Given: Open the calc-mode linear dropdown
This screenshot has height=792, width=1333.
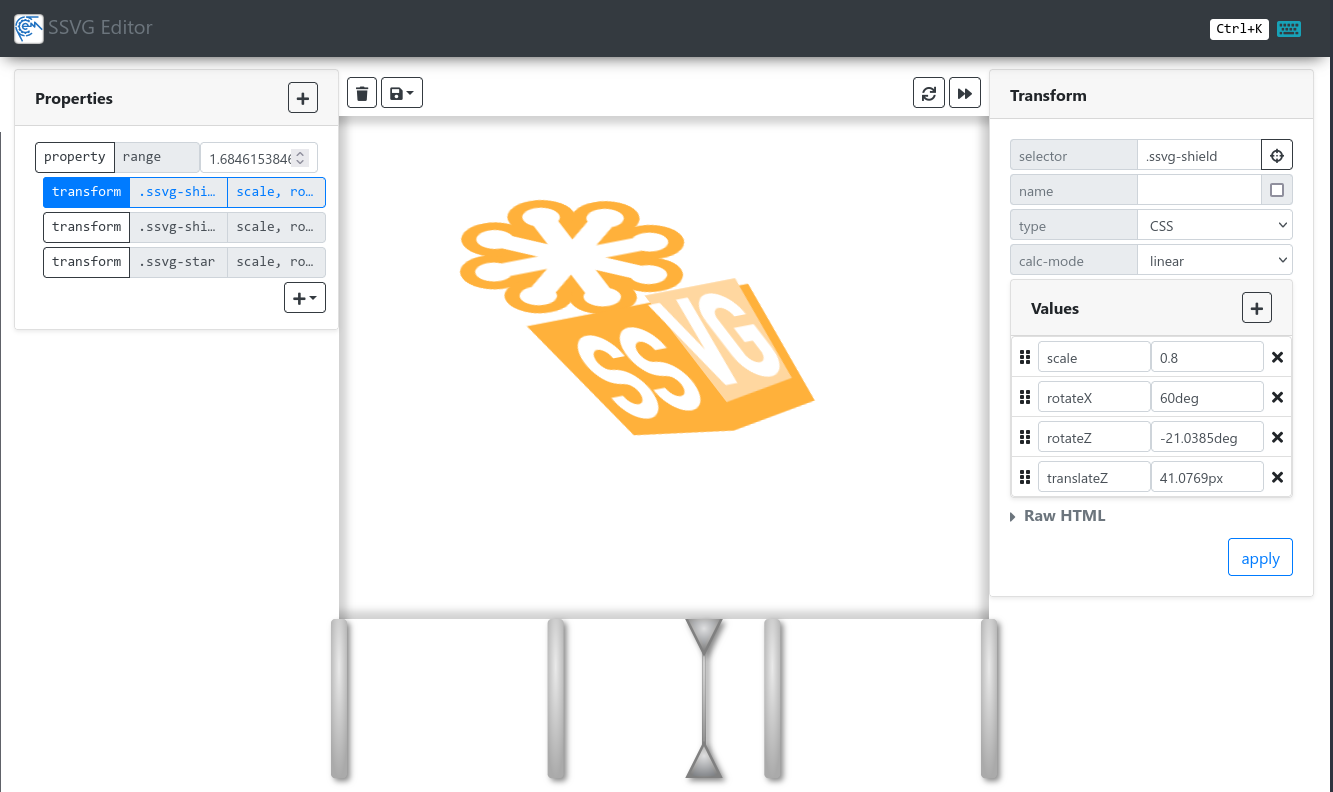Looking at the screenshot, I should 1215,261.
